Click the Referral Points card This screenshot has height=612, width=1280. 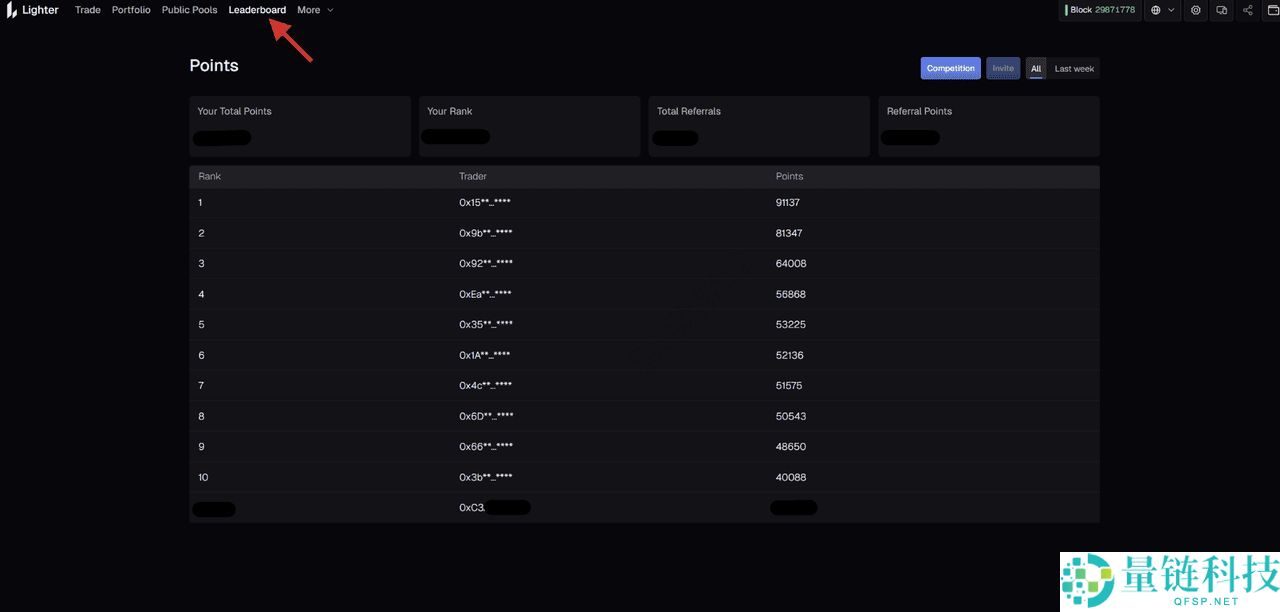pyautogui.click(x=989, y=126)
